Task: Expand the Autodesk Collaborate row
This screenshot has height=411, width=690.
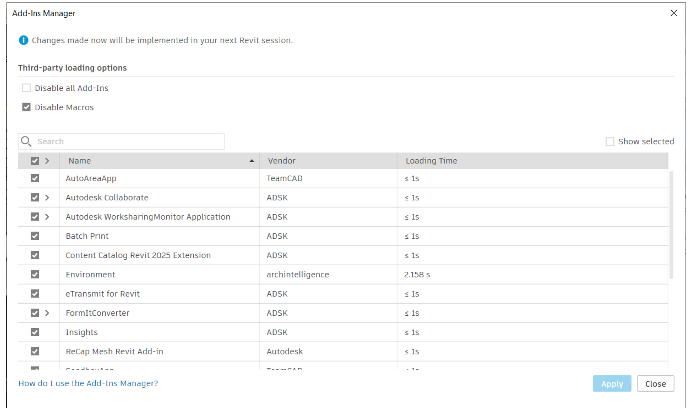Action: point(47,198)
